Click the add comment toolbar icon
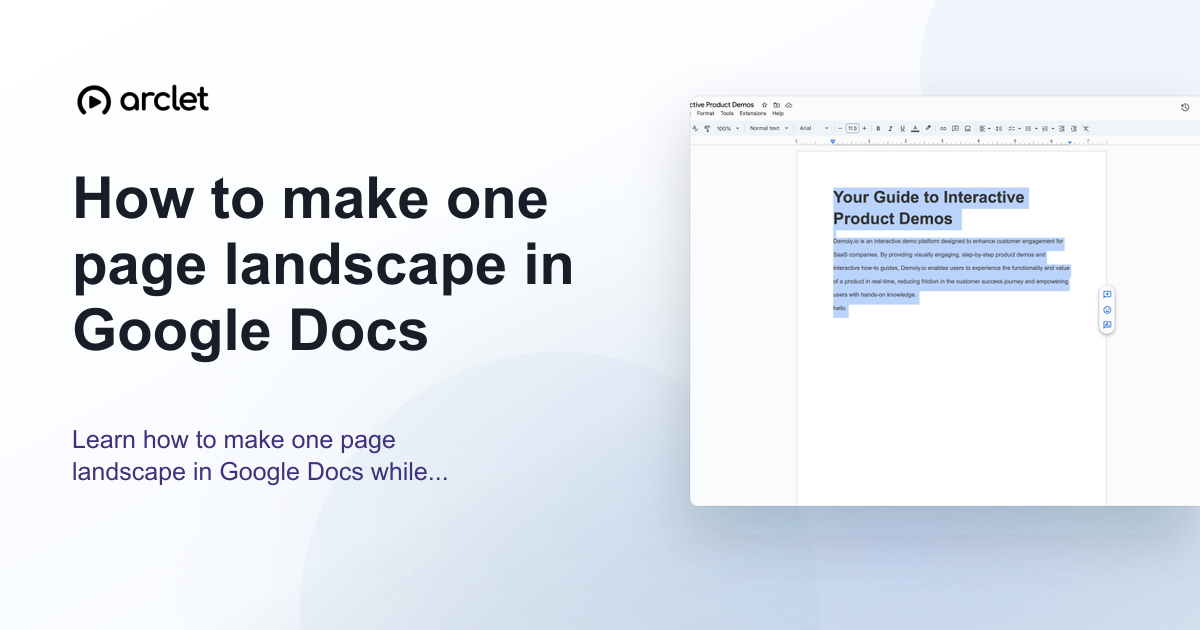Viewport: 1200px width, 630px height. [x=955, y=128]
